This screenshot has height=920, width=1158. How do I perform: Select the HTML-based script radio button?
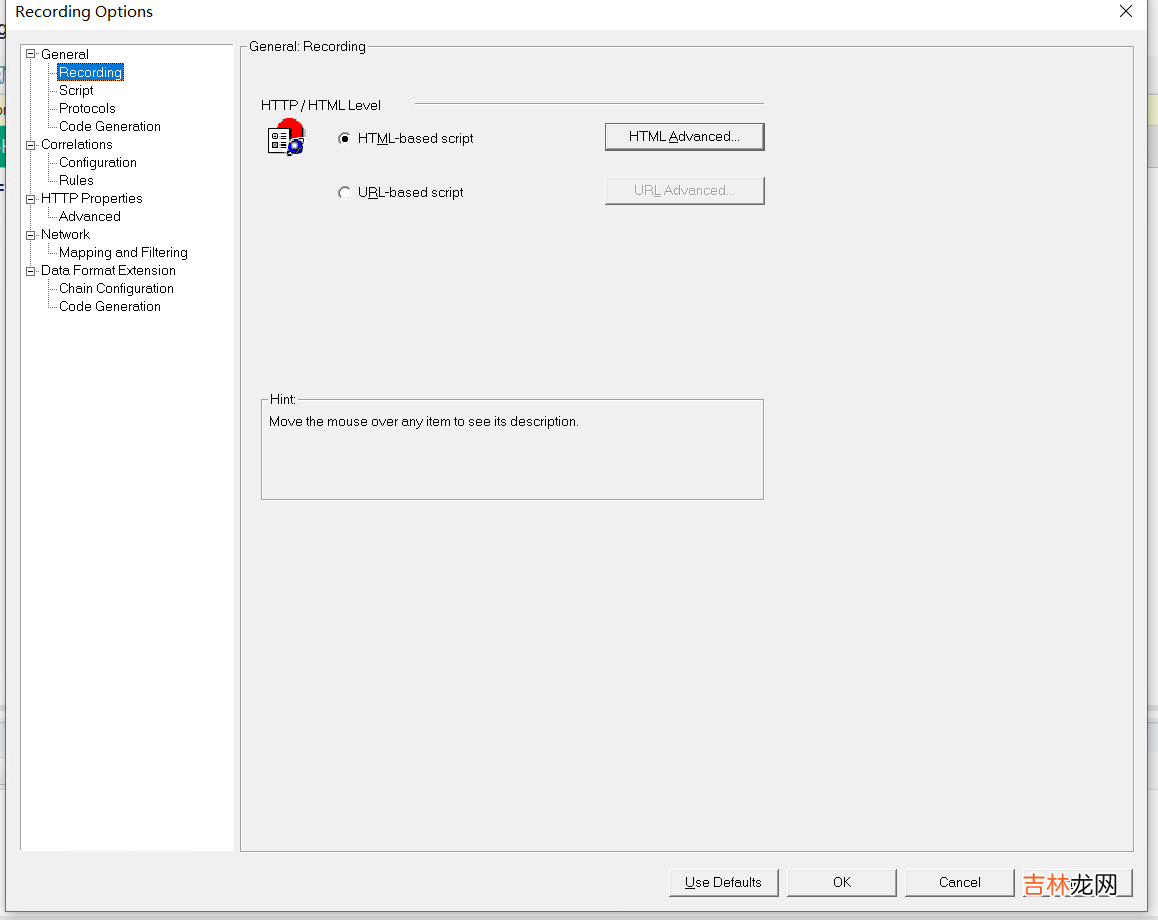pos(344,139)
